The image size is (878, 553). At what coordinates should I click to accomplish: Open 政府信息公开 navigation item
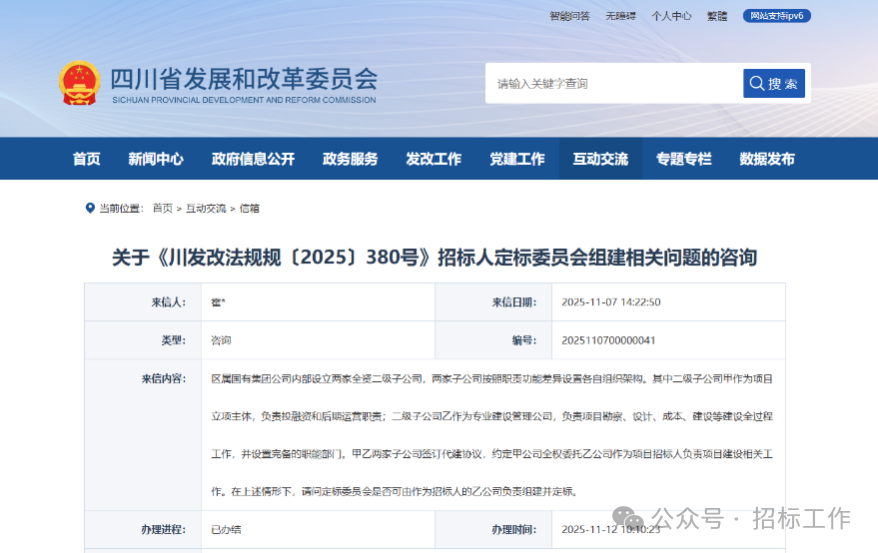click(253, 159)
